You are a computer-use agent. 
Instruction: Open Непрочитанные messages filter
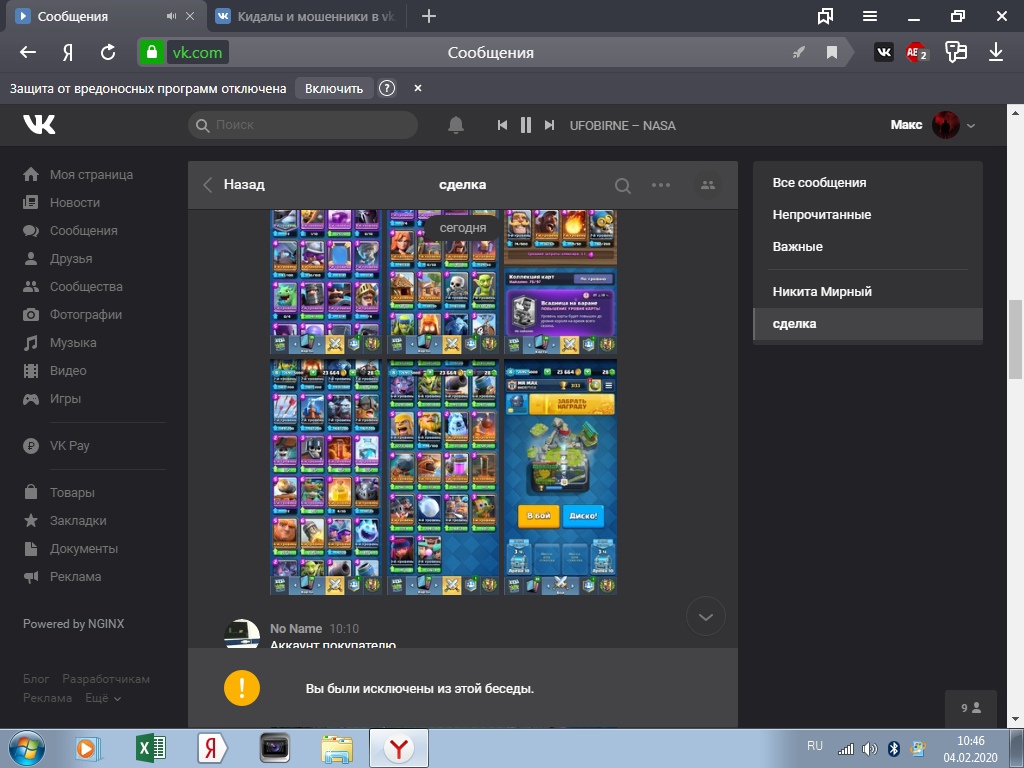pyautogui.click(x=821, y=215)
